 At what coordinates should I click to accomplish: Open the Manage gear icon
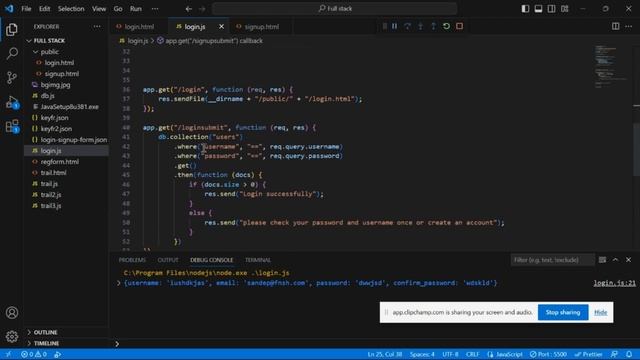tap(12, 336)
